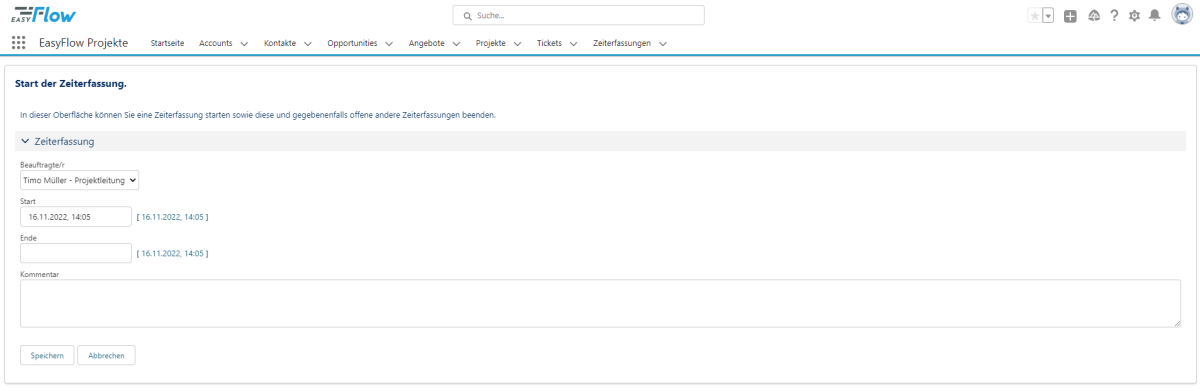Viewport: 1200px width, 391px height.
Task: Expand the Accounts tab chevron
Action: [x=244, y=44]
